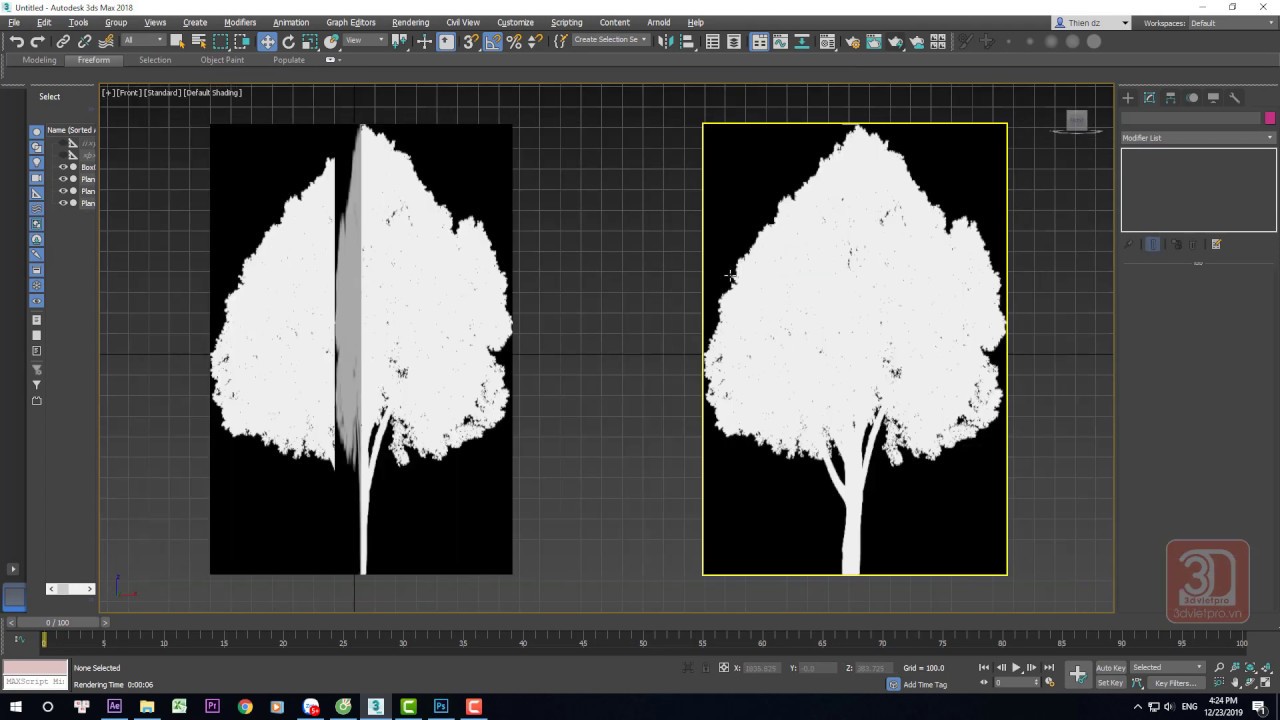Open the Hierarchy tab in the command panel

pyautogui.click(x=1171, y=98)
